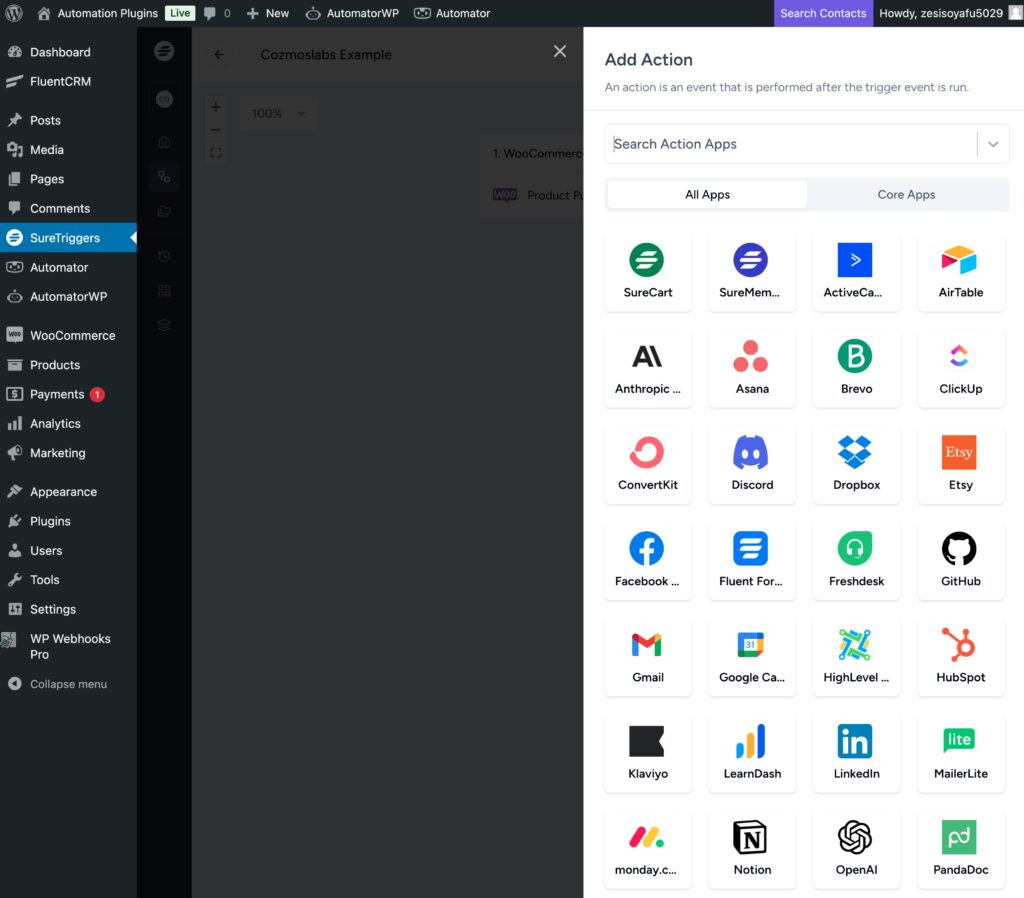Screen dimensions: 1024x898
Task: Visit the Automation Plugins site link
Action: coord(97,13)
